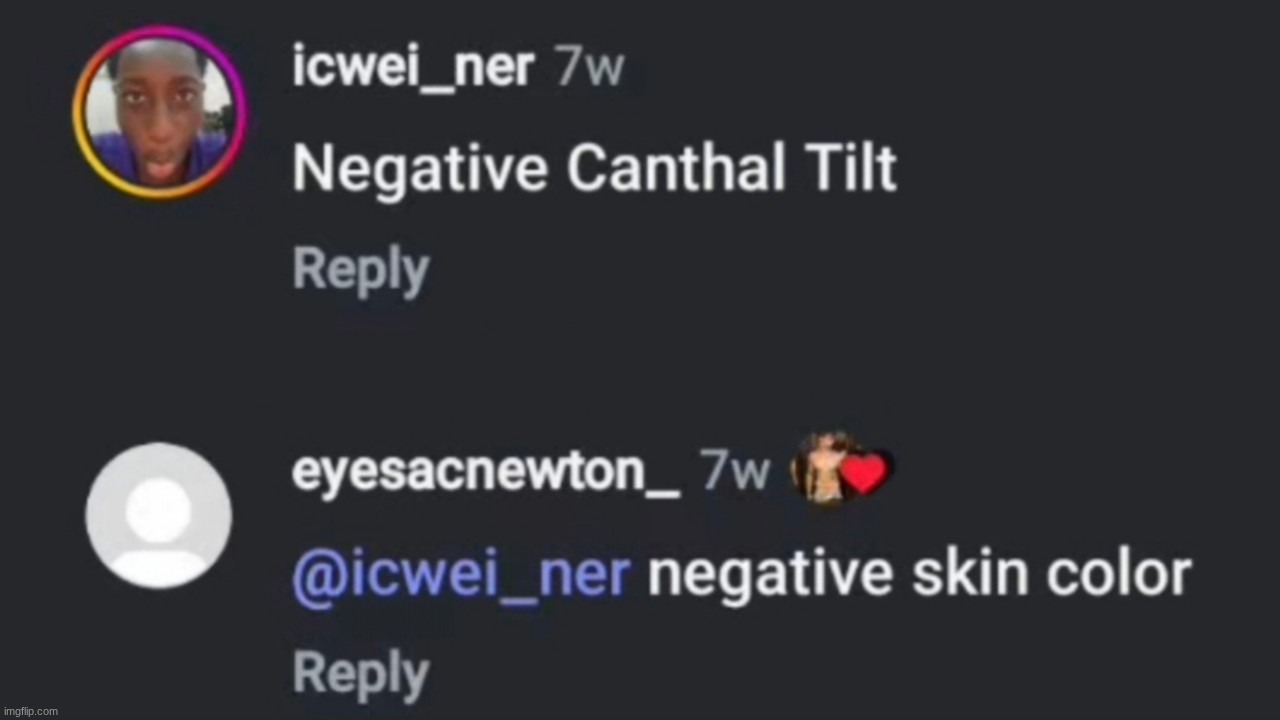Click the 7w timestamp beside eyesacnewton_

(x=735, y=470)
